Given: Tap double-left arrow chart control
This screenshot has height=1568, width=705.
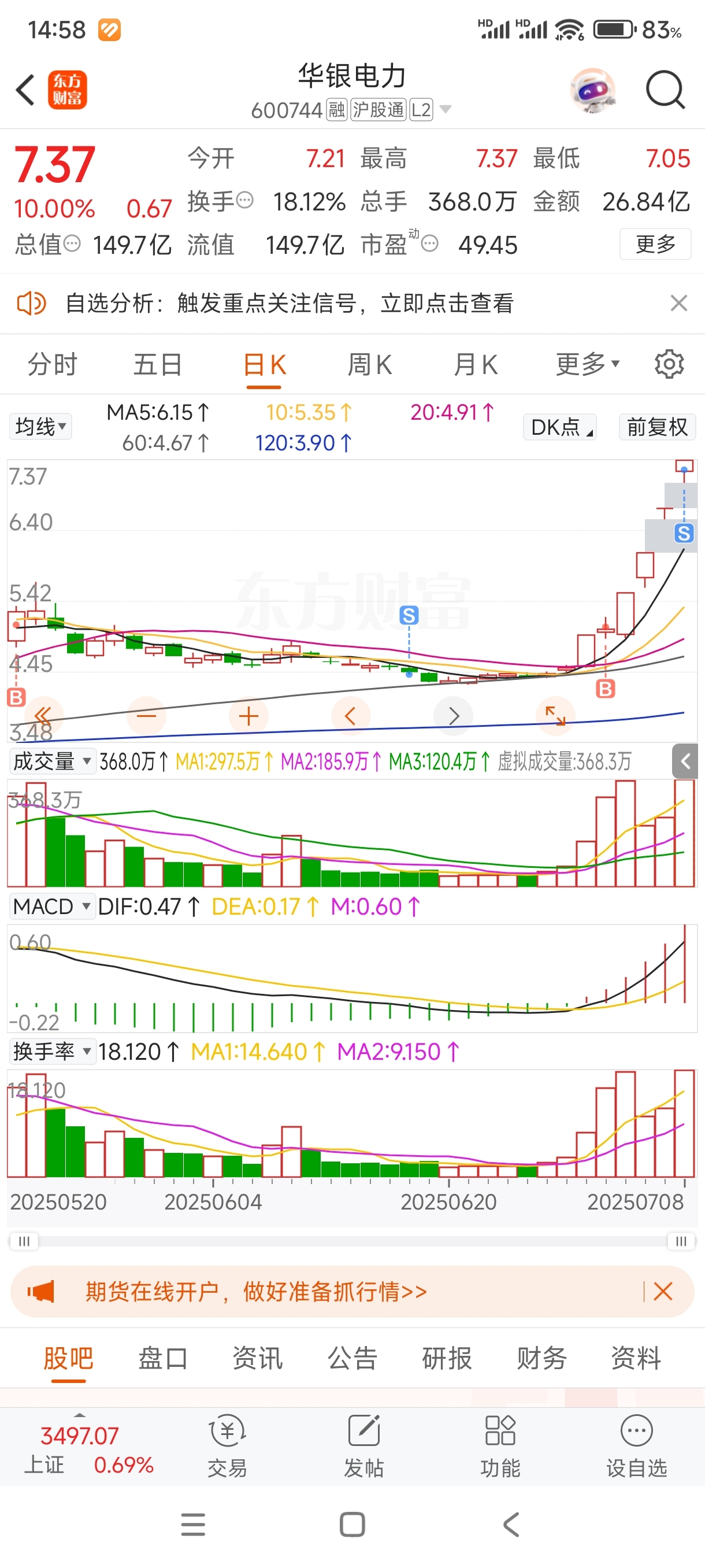Looking at the screenshot, I should point(43,716).
